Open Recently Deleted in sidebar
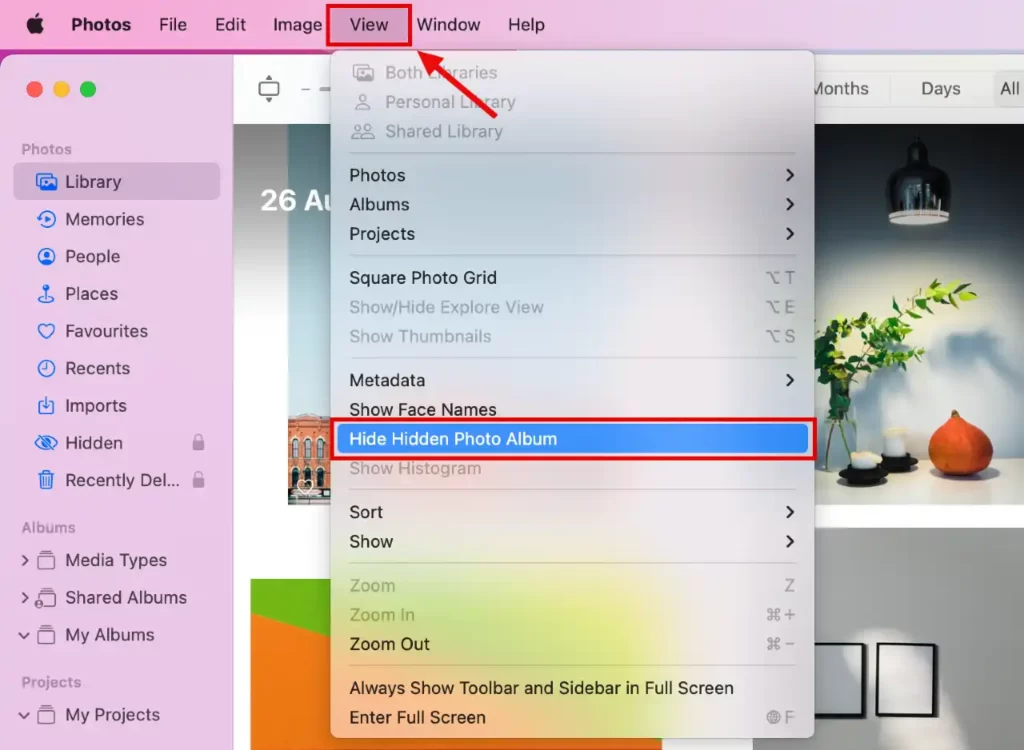Viewport: 1024px width, 750px height. pos(117,480)
